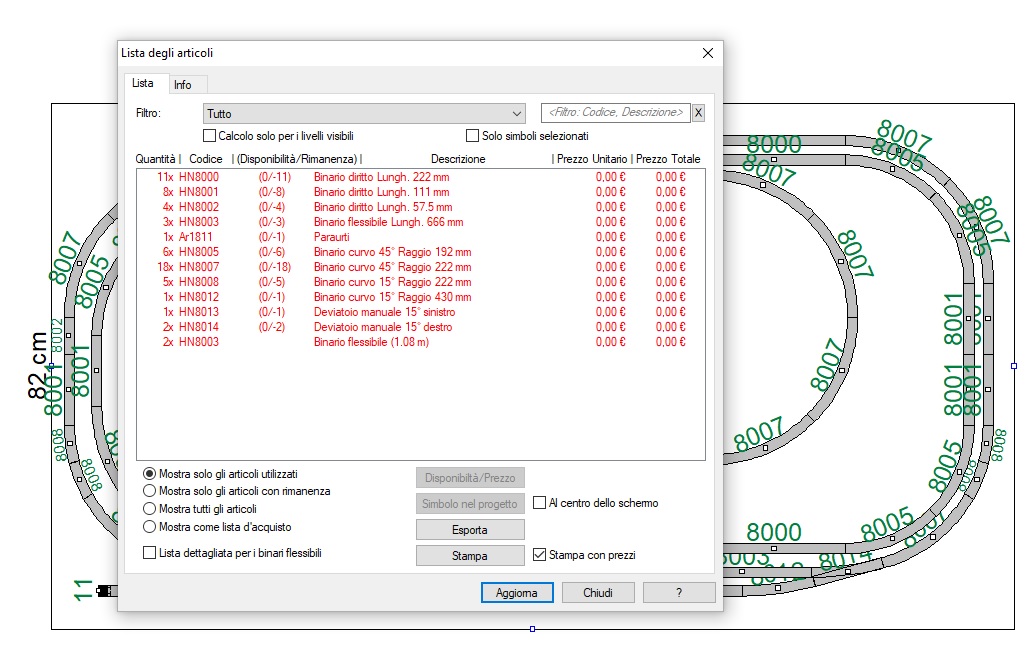Click the Esporta button
The height and width of the screenshot is (672, 1033).
click(470, 529)
